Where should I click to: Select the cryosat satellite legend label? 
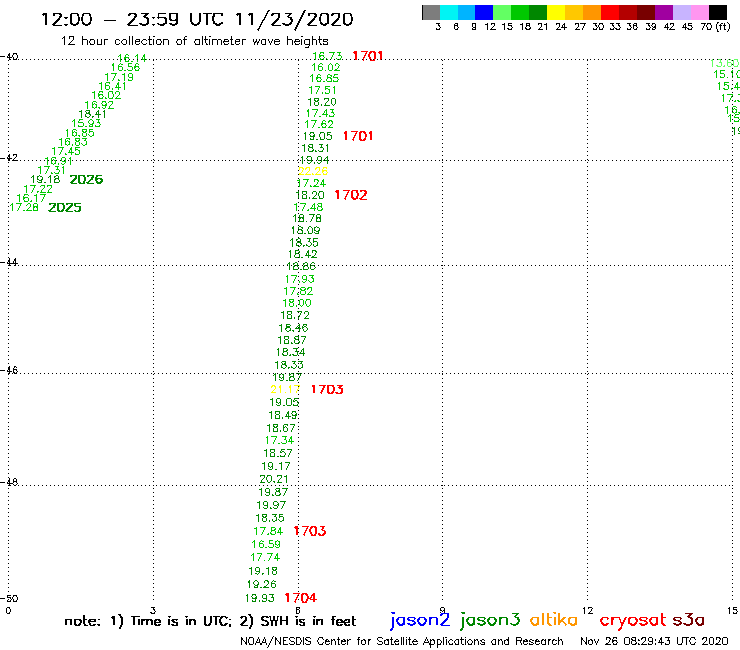click(632, 621)
